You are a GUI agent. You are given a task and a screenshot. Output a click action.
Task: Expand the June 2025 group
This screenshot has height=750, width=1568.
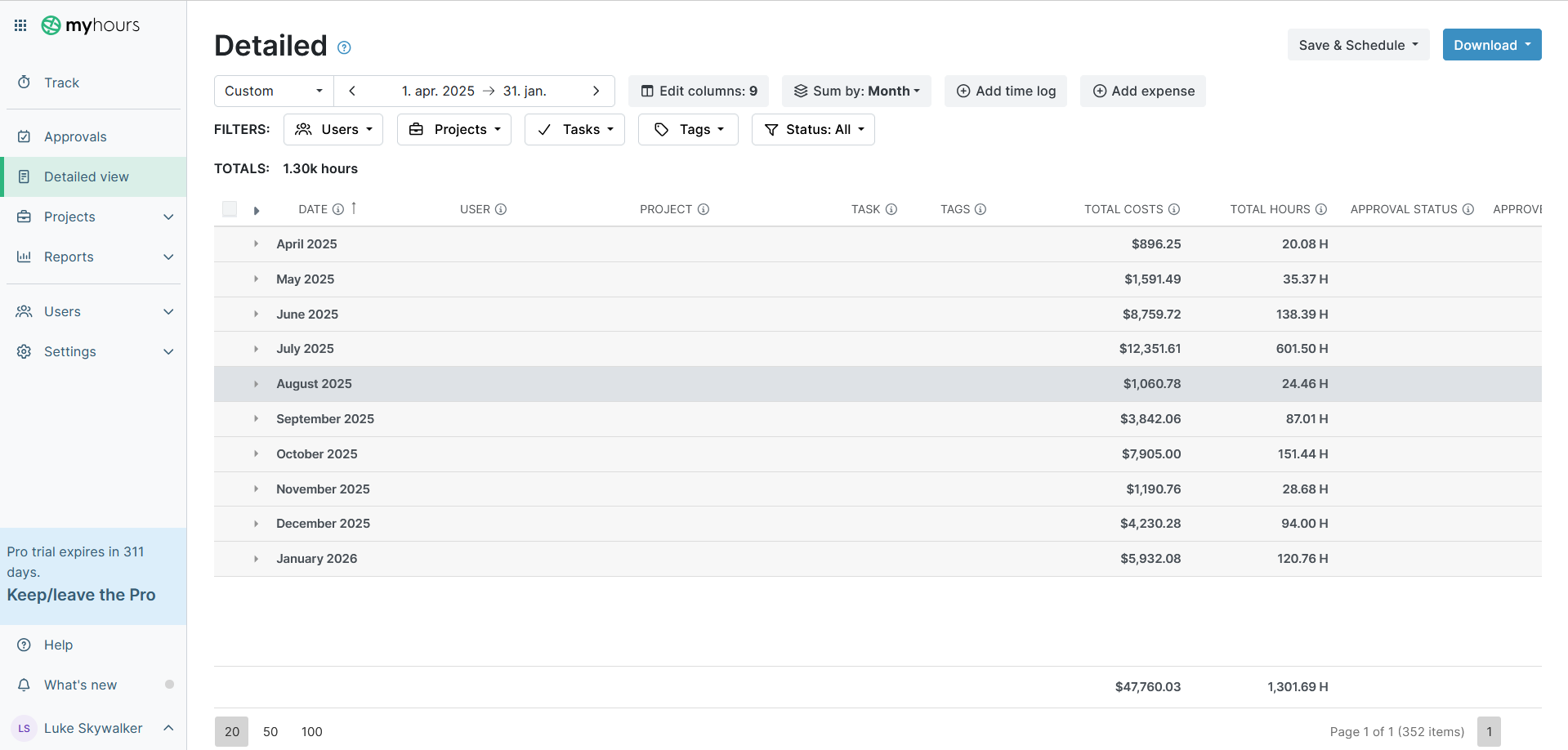[x=256, y=314]
